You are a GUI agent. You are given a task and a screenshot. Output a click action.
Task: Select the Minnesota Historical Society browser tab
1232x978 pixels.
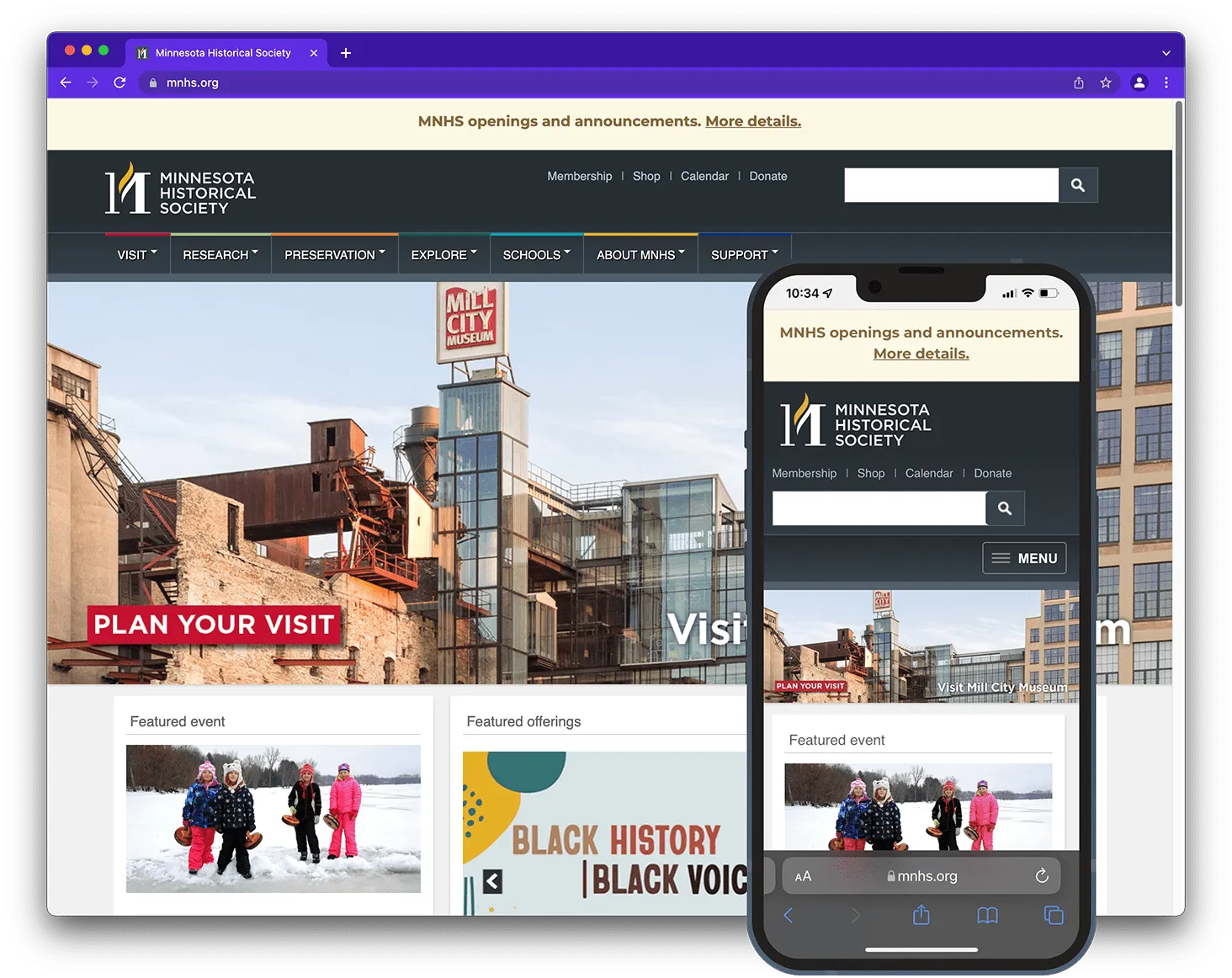click(x=226, y=53)
